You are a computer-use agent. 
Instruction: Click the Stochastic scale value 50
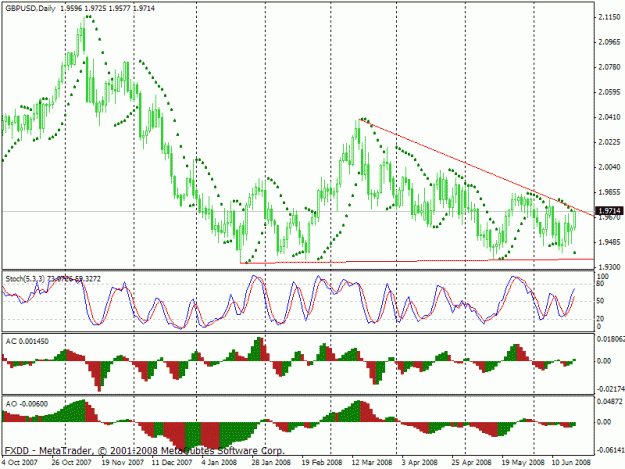(x=600, y=301)
